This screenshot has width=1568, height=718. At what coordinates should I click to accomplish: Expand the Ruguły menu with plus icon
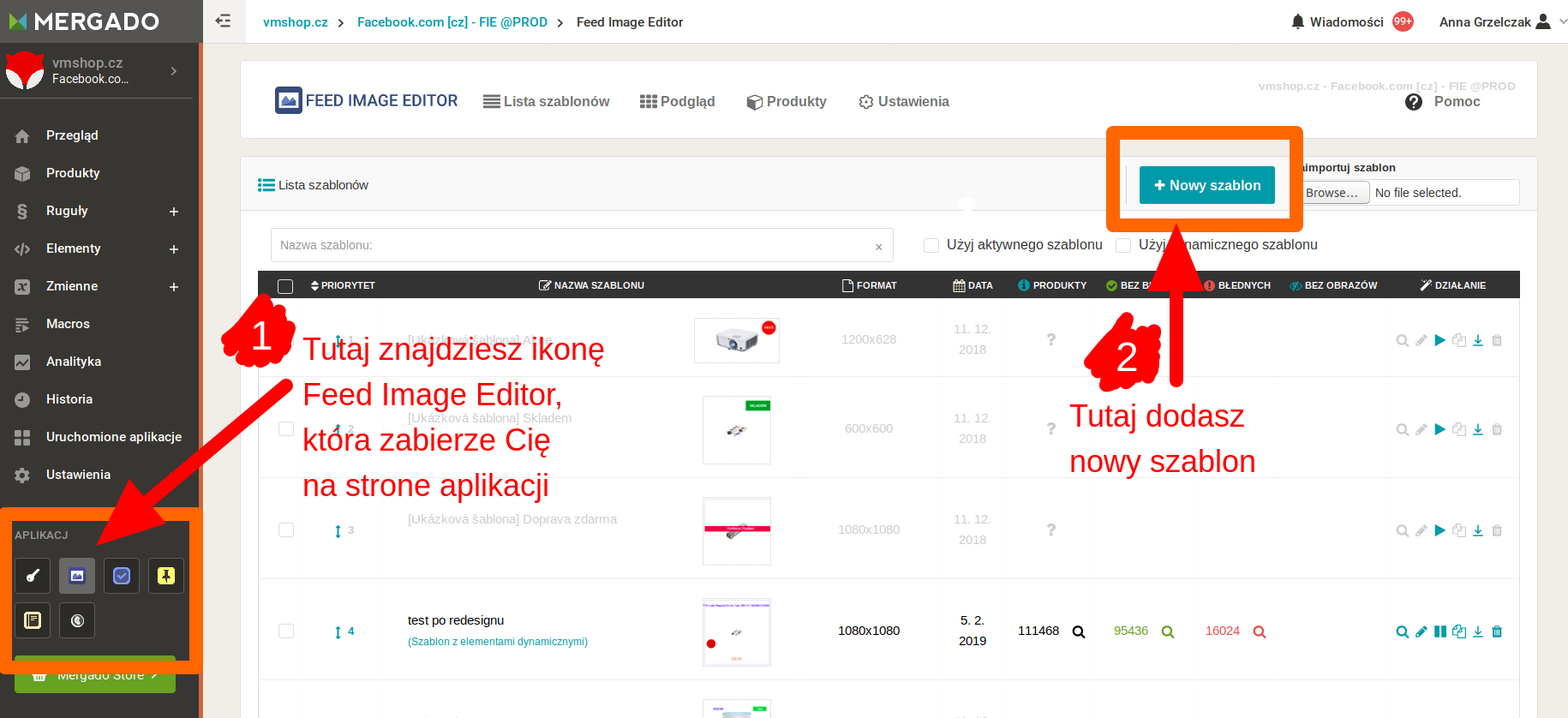point(174,212)
